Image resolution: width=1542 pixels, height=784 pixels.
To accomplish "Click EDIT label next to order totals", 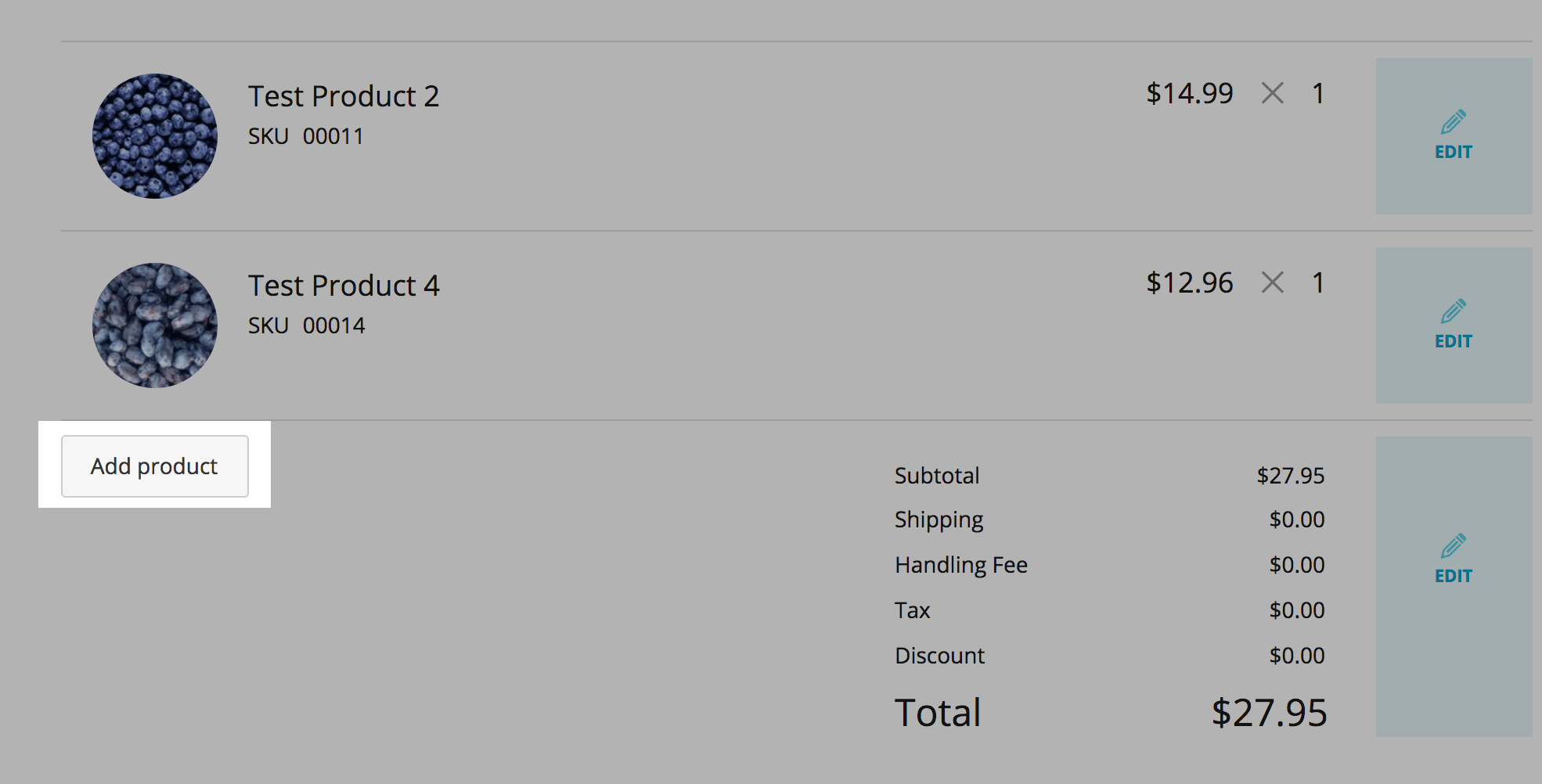I will 1453,576.
